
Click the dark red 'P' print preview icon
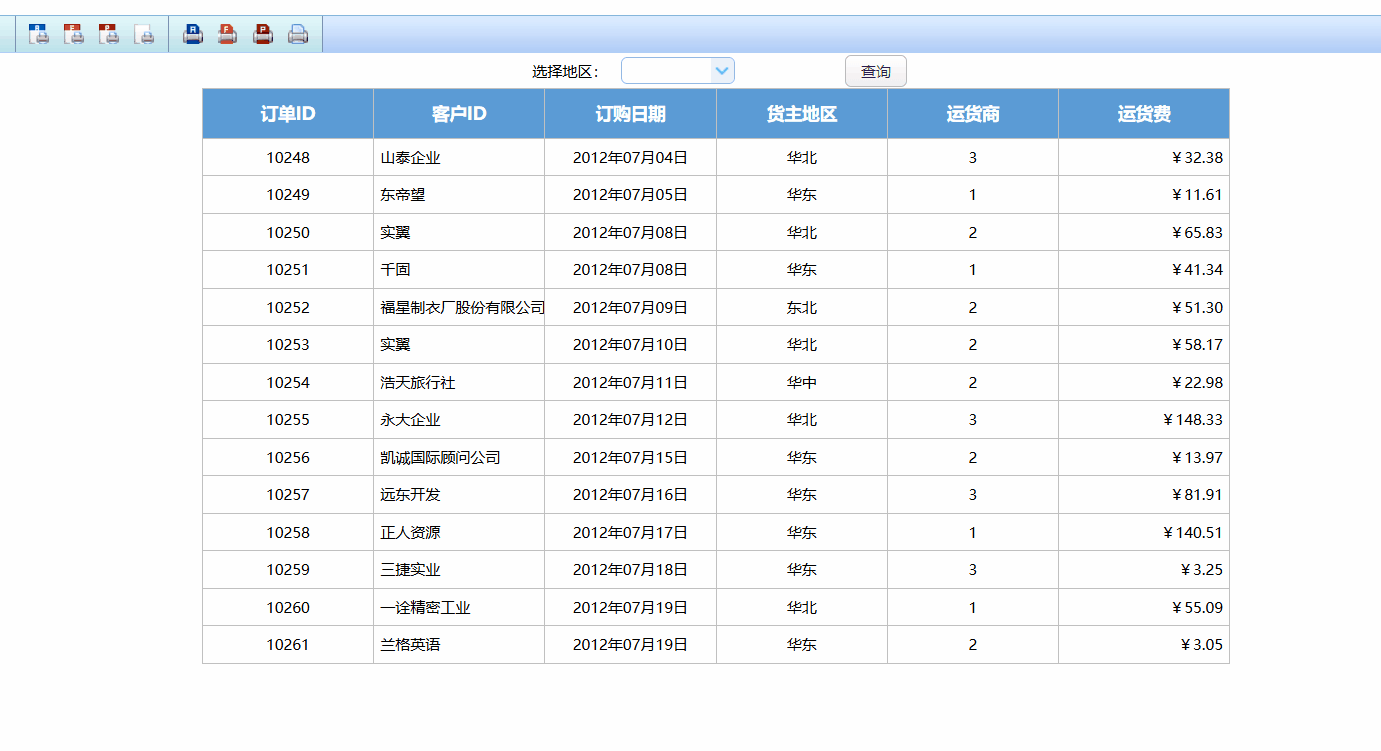(x=109, y=35)
